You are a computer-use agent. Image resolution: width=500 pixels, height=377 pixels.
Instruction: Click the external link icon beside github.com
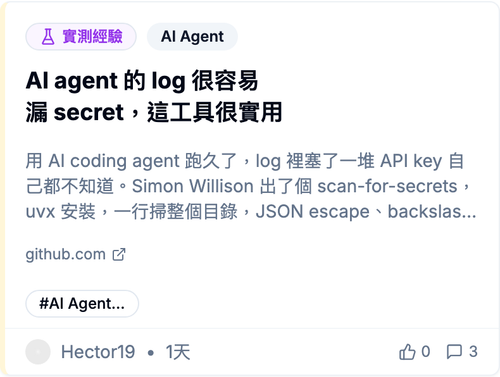119,255
